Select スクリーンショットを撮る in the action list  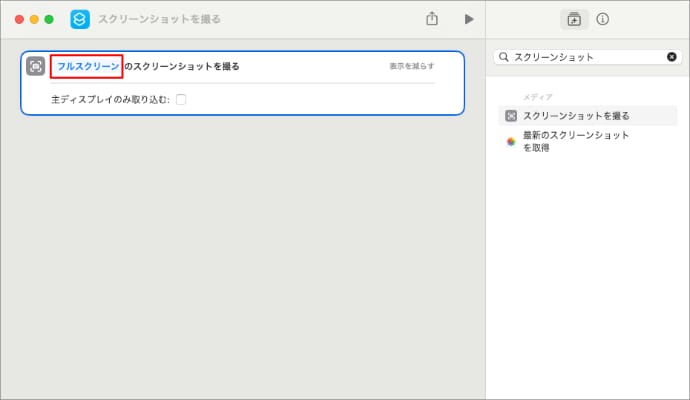click(x=576, y=116)
